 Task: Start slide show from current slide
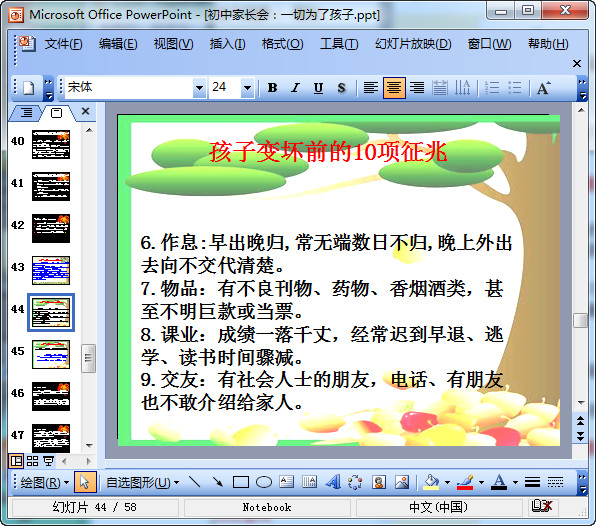(x=48, y=461)
